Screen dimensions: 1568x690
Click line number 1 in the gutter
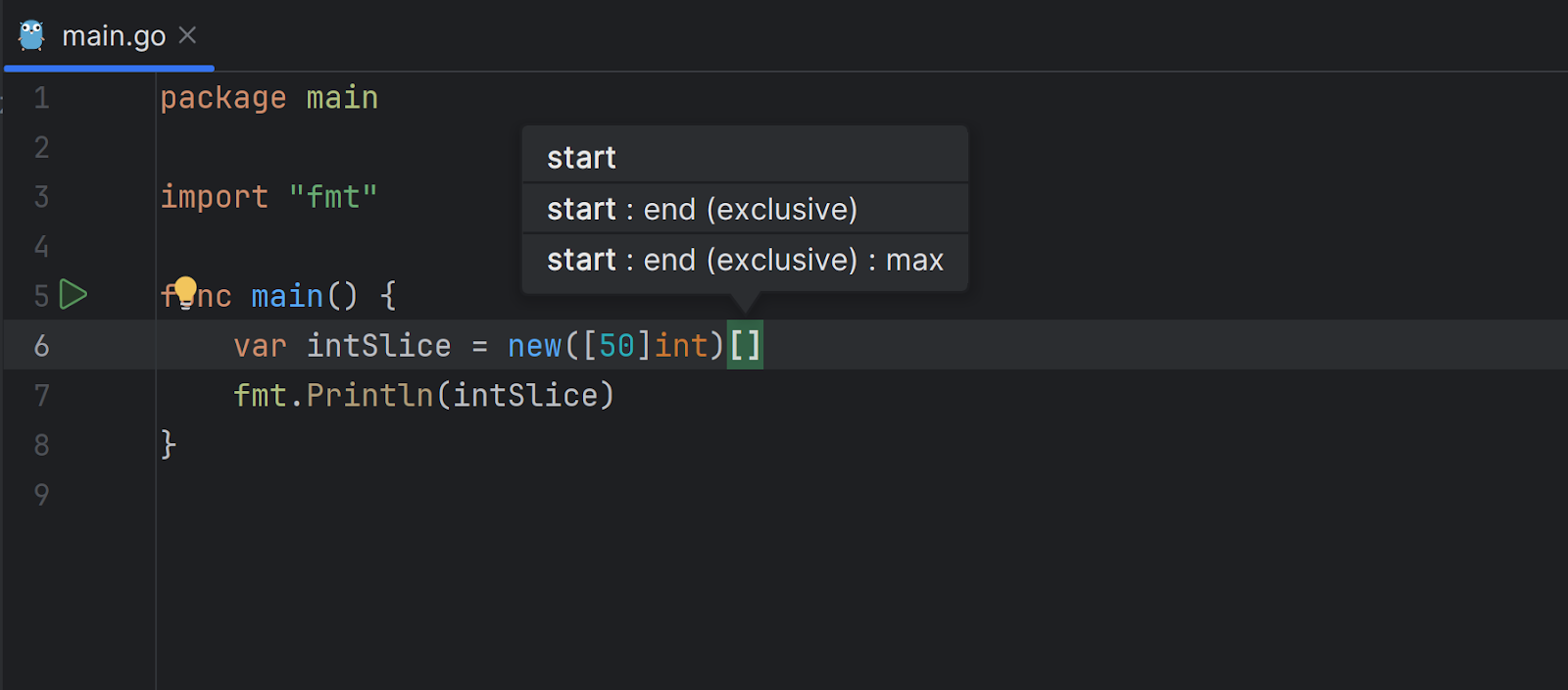[x=41, y=98]
